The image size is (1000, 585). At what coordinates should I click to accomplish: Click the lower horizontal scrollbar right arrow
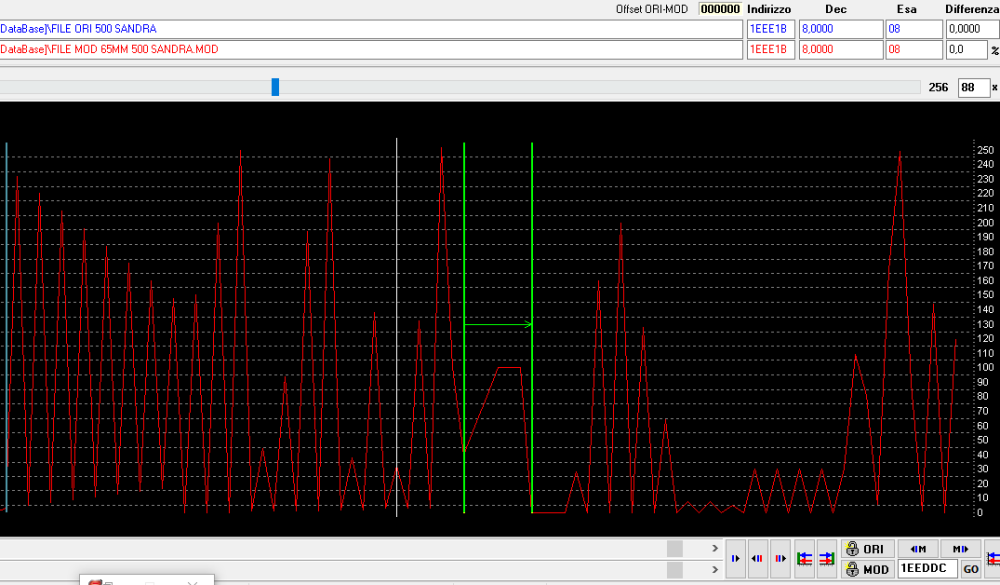(x=714, y=569)
